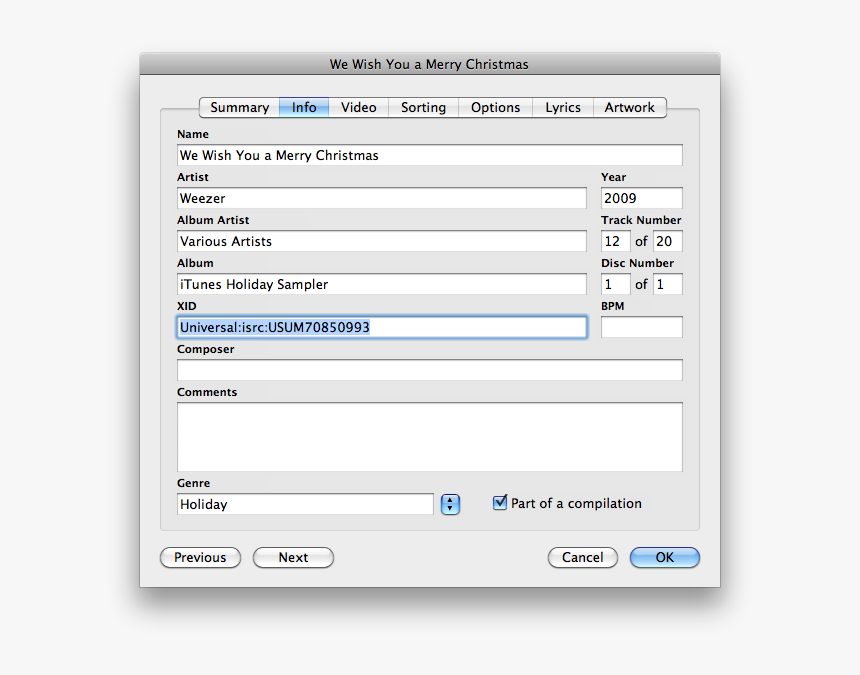Open the Genre selection stepper
Image resolution: width=860 pixels, height=675 pixels.
pos(449,504)
